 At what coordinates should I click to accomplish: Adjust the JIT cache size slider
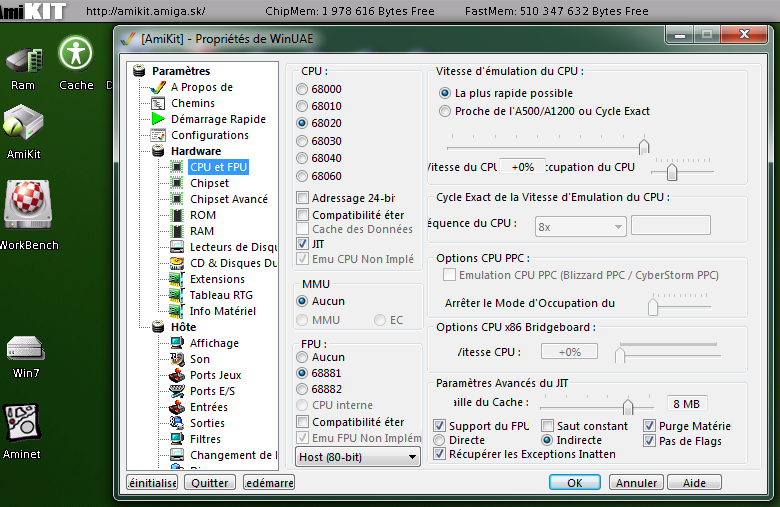[x=627, y=406]
